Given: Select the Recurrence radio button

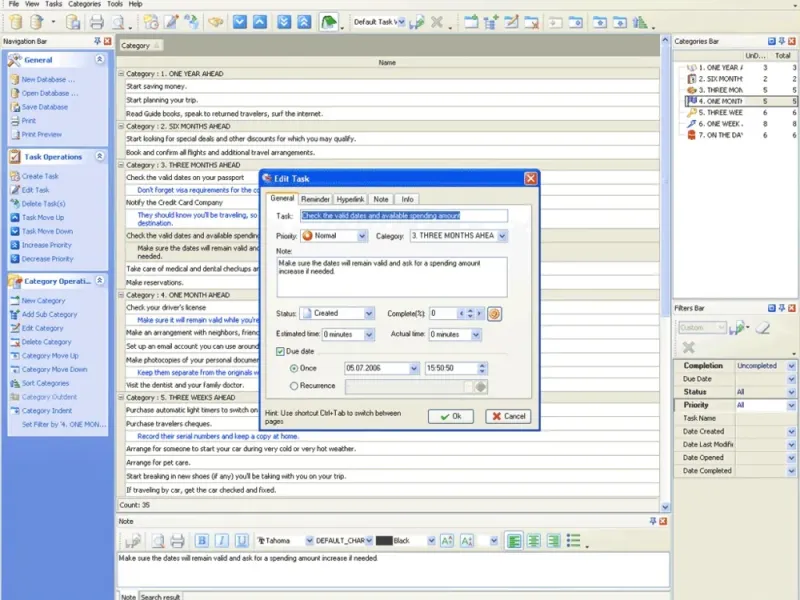Looking at the screenshot, I should 293,385.
